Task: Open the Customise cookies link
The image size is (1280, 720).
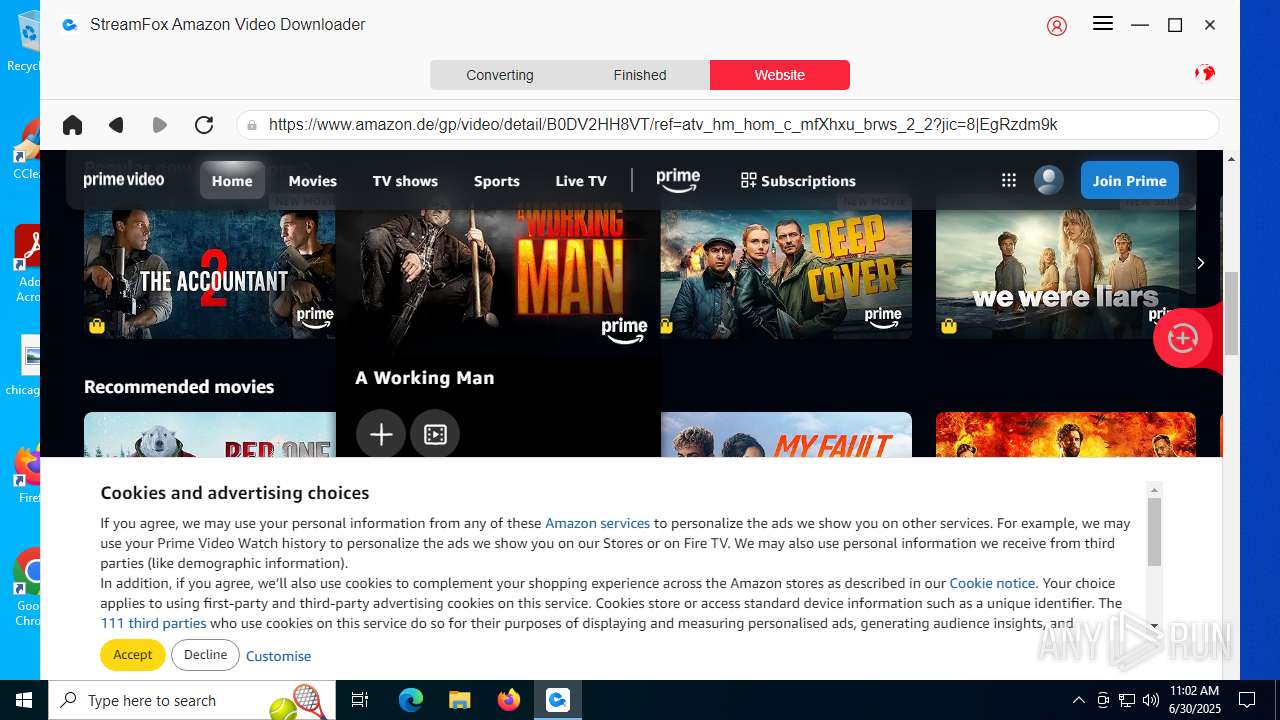Action: (278, 656)
